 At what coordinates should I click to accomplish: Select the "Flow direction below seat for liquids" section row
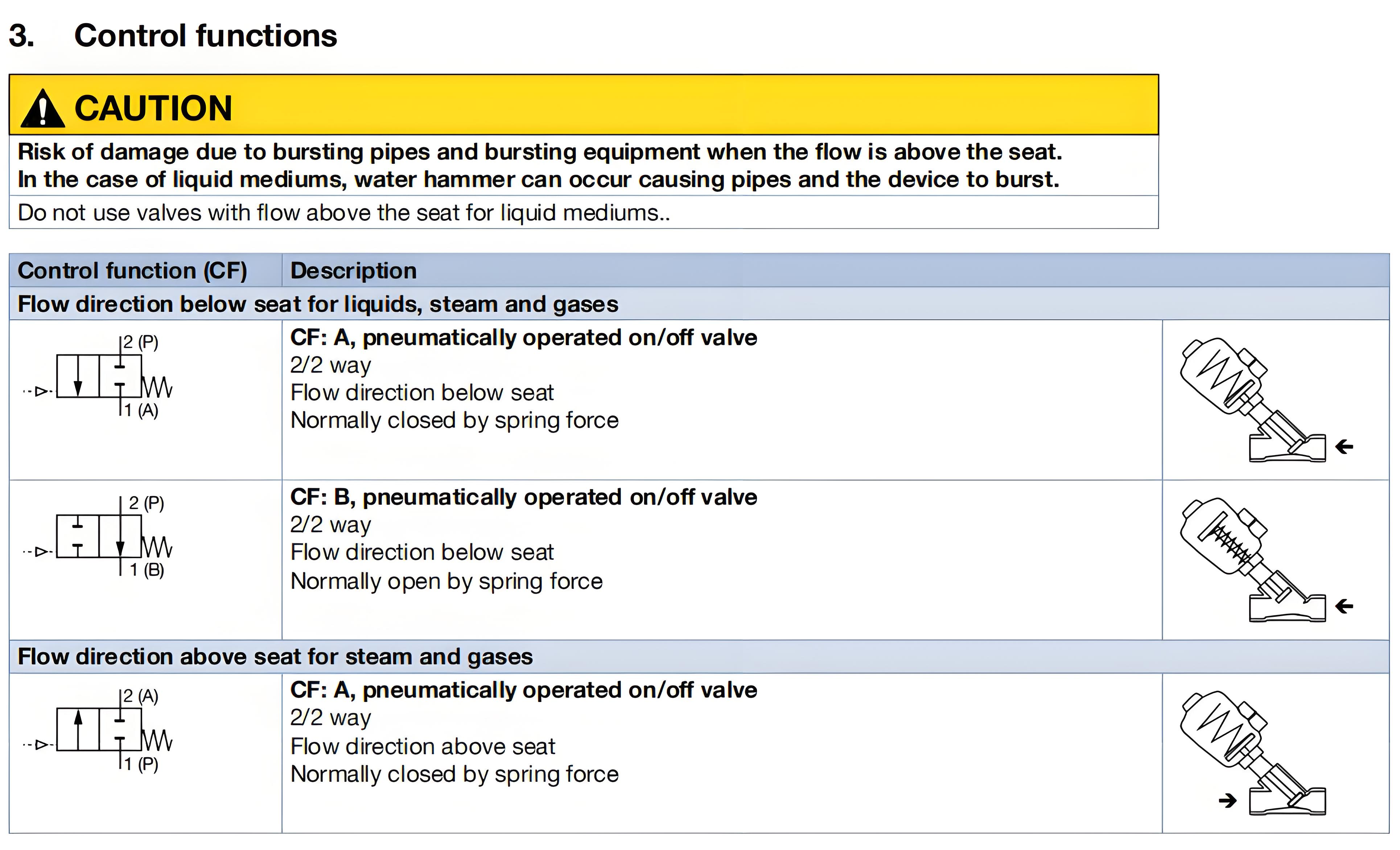(x=318, y=304)
